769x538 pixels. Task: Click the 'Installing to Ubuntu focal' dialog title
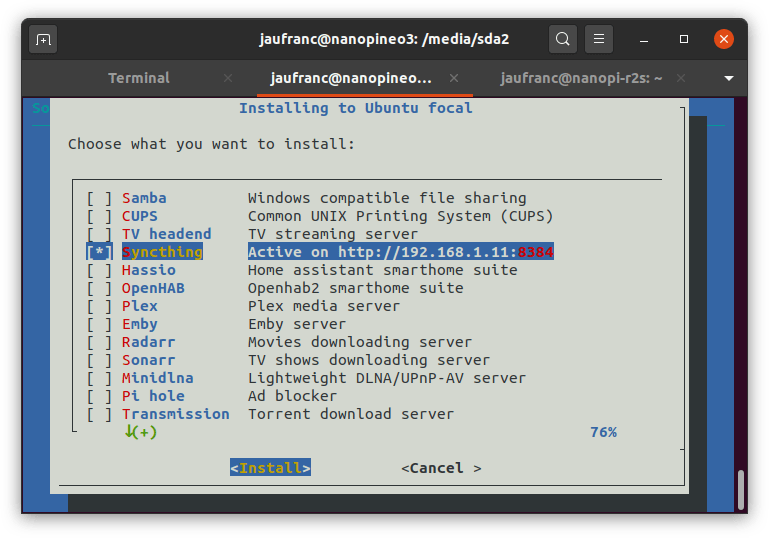pyautogui.click(x=356, y=108)
